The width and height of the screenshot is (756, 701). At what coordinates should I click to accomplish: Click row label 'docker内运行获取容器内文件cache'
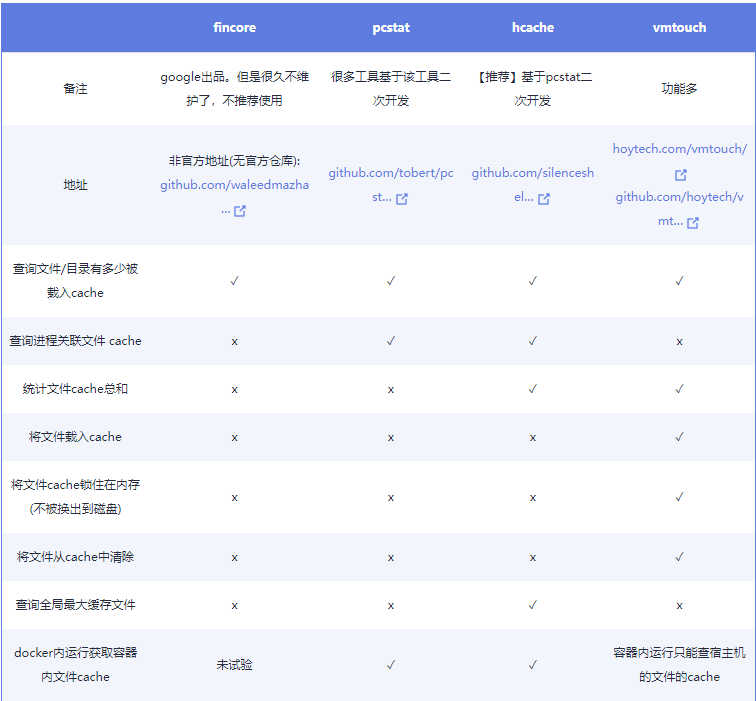pyautogui.click(x=75, y=665)
